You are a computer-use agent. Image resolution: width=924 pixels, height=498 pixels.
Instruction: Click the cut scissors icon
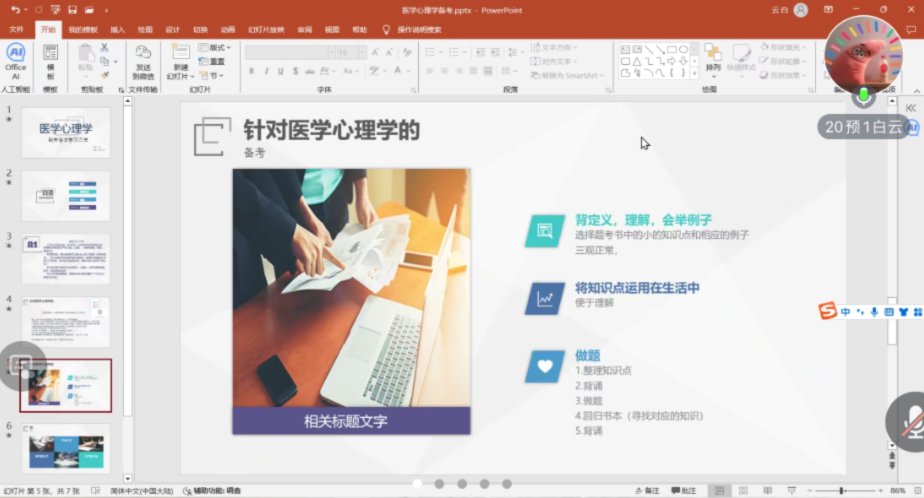[104, 48]
